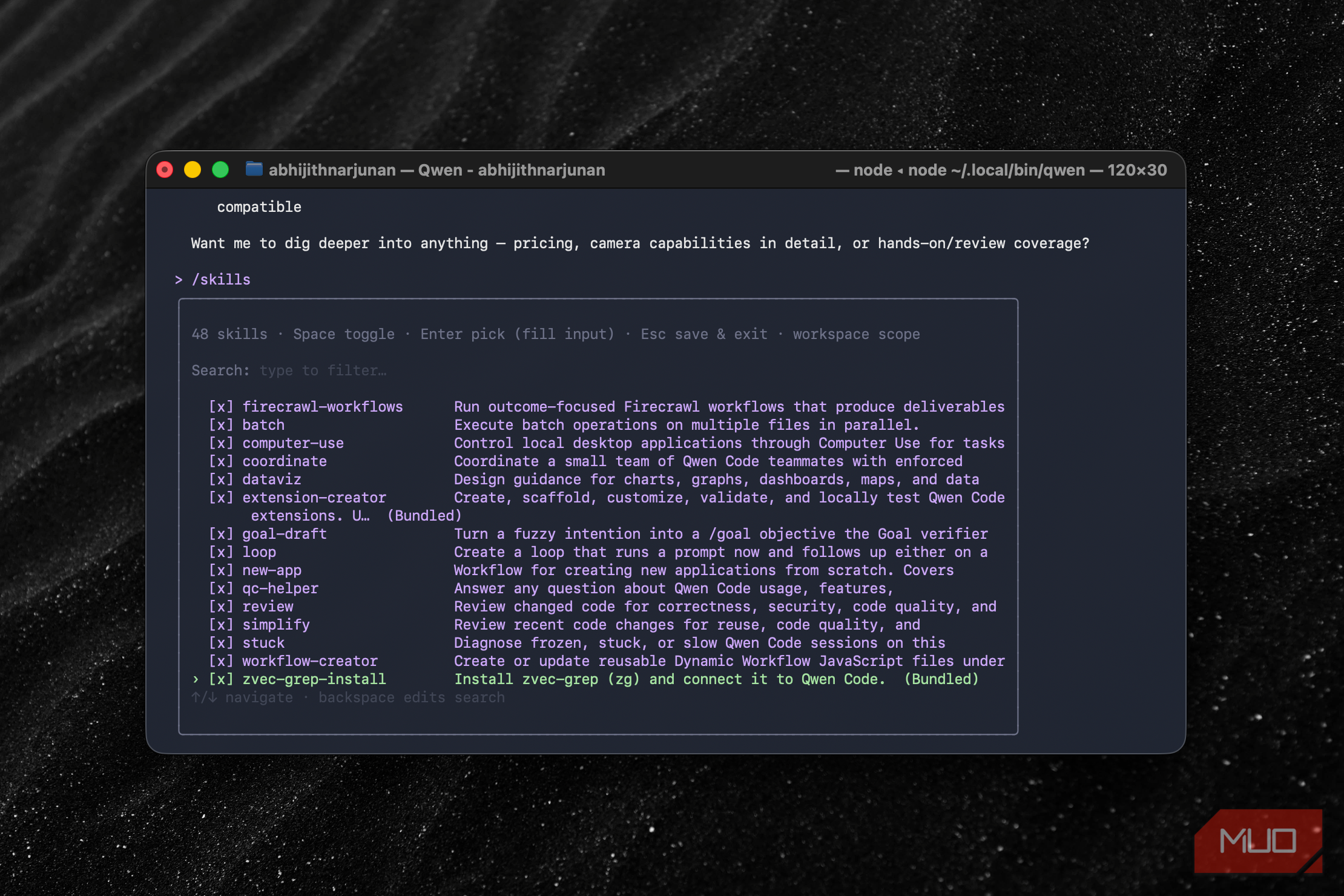Toggle the dataviz skill checkbox
The height and width of the screenshot is (896, 1344).
point(221,479)
